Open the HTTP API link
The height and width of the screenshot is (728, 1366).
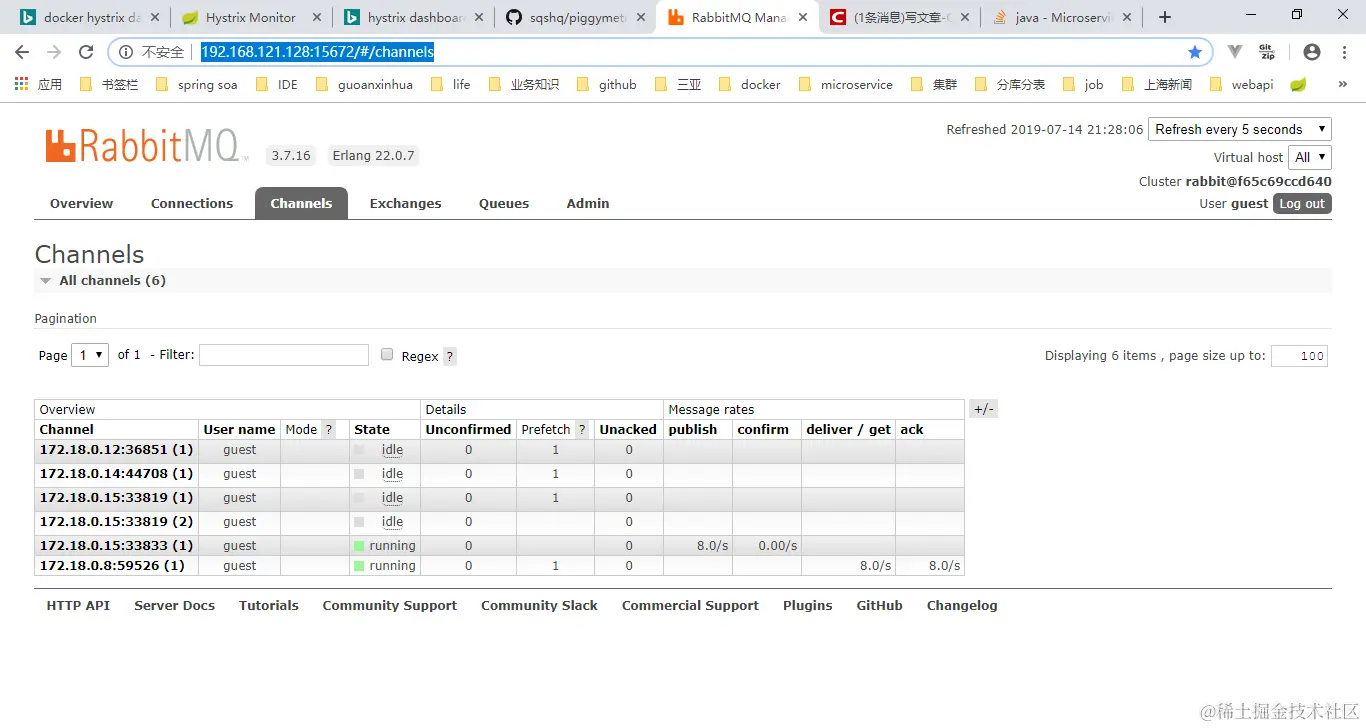[78, 606]
